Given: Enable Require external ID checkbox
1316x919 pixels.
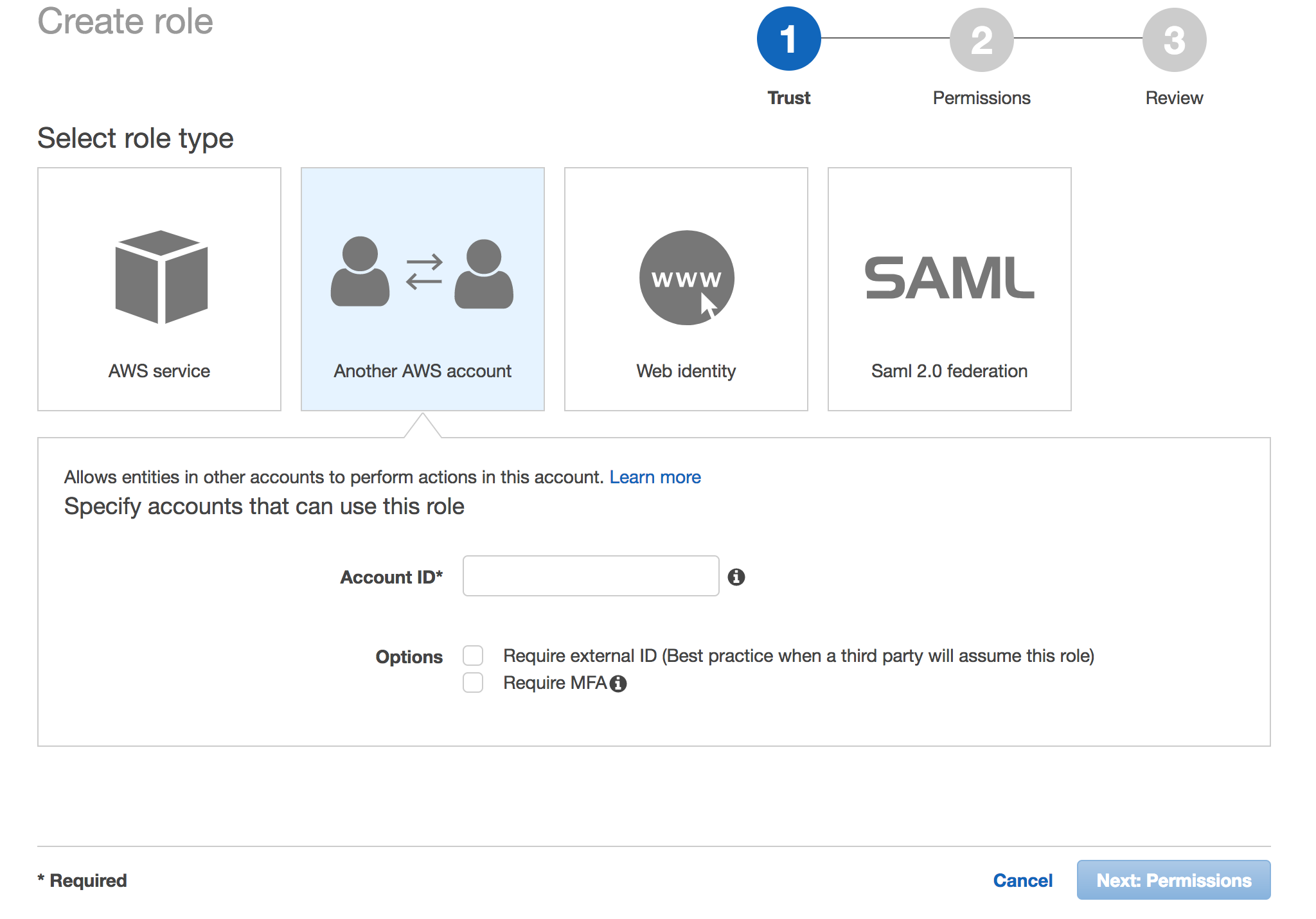Looking at the screenshot, I should coord(473,656).
